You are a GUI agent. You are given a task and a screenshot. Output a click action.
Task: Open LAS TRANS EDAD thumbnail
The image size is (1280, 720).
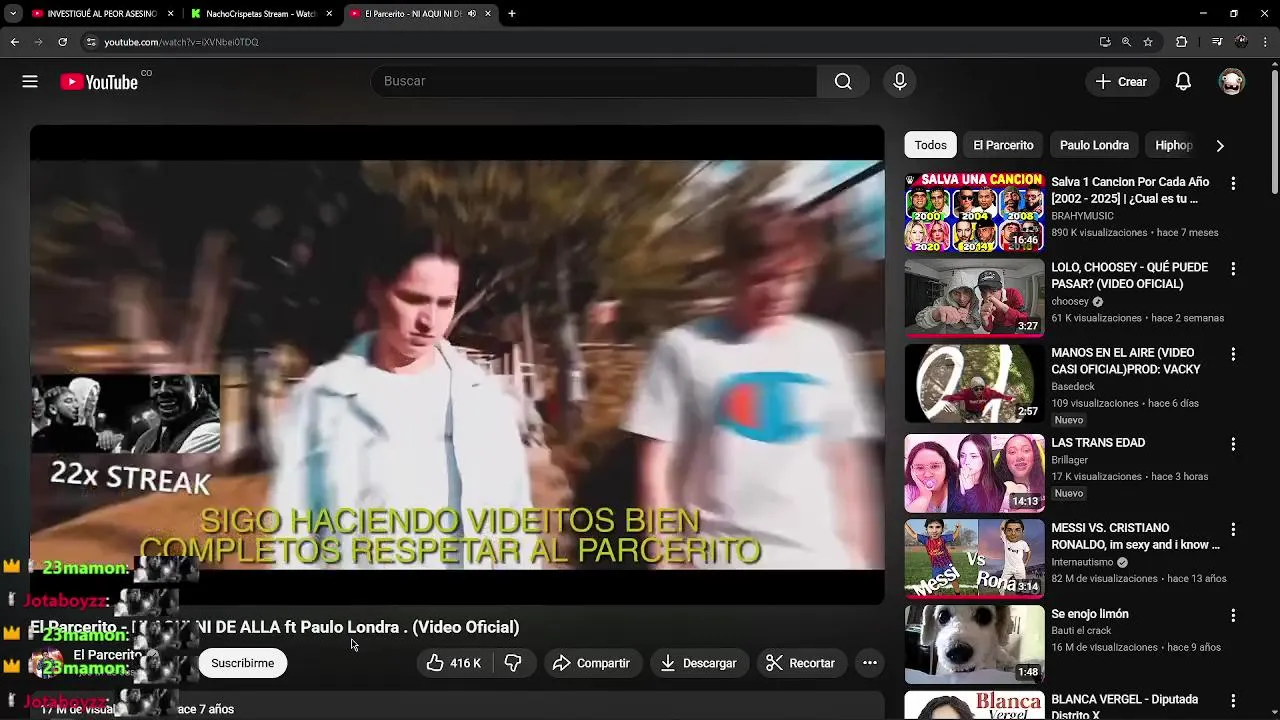(x=974, y=472)
